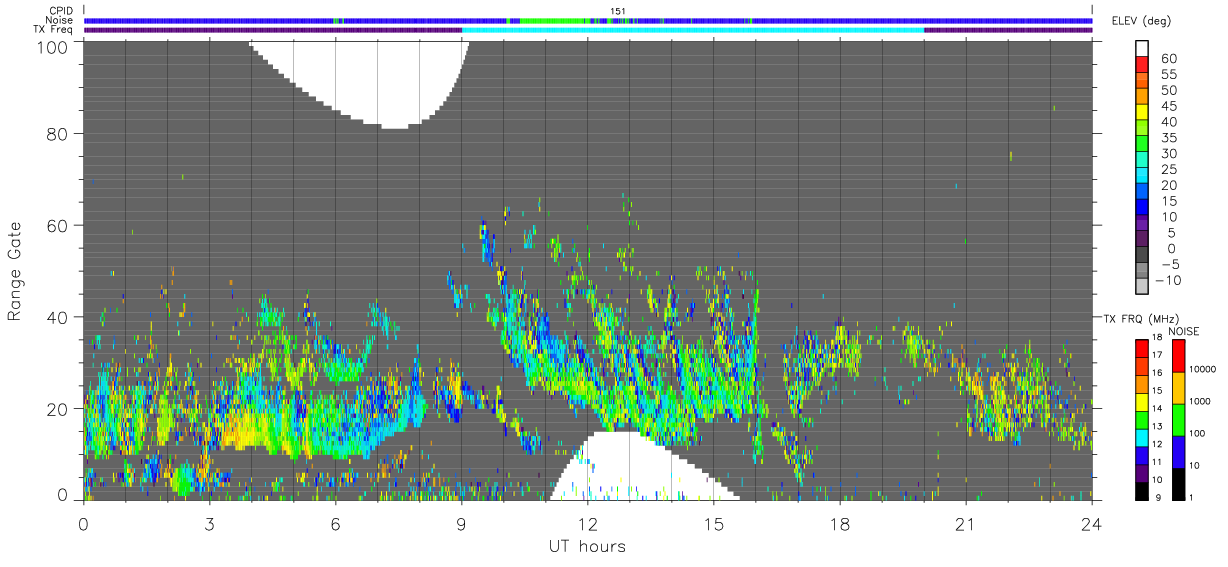Click the cyan portion of the TX Freq strip

(x=693, y=30)
